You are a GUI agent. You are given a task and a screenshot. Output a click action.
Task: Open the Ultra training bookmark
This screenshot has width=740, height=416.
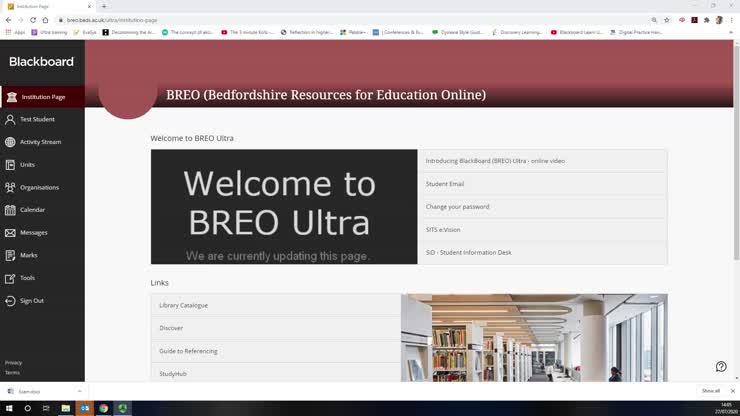click(x=49, y=33)
